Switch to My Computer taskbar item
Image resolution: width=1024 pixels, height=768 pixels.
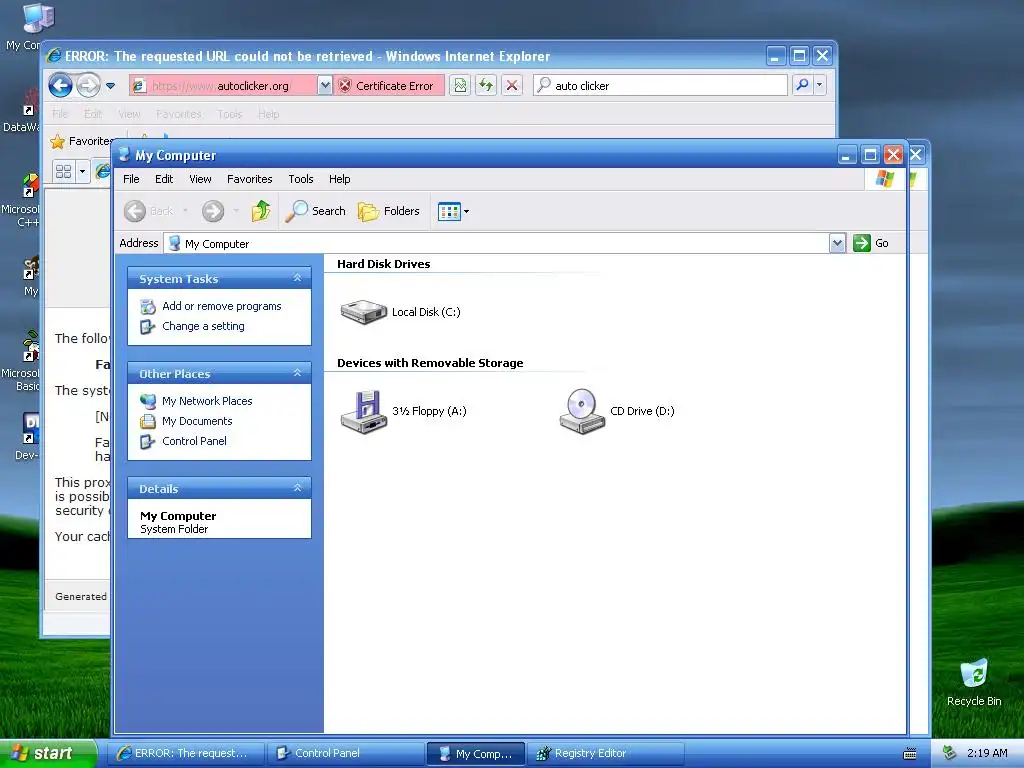pos(475,753)
